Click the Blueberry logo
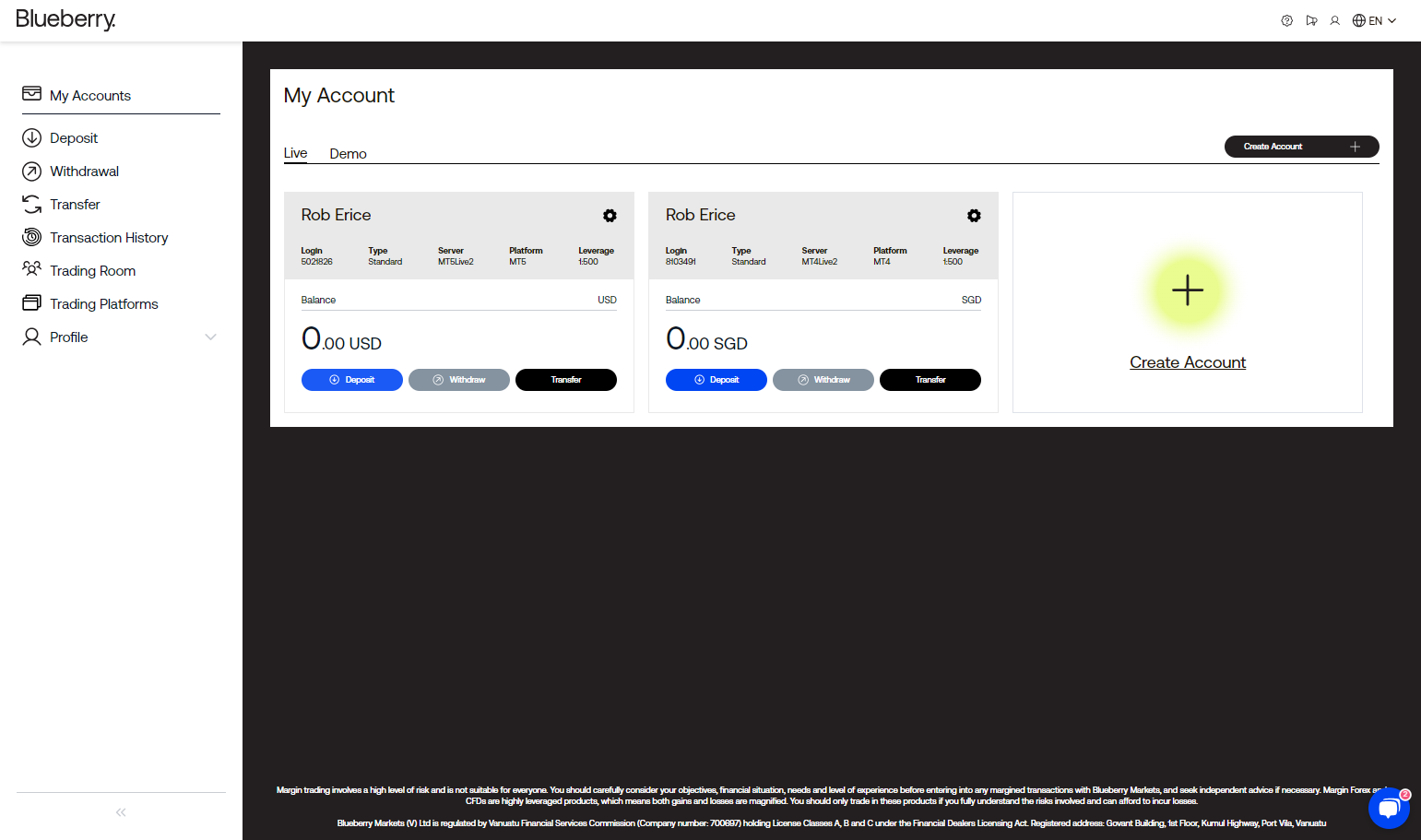The height and width of the screenshot is (840, 1421). pyautogui.click(x=65, y=19)
